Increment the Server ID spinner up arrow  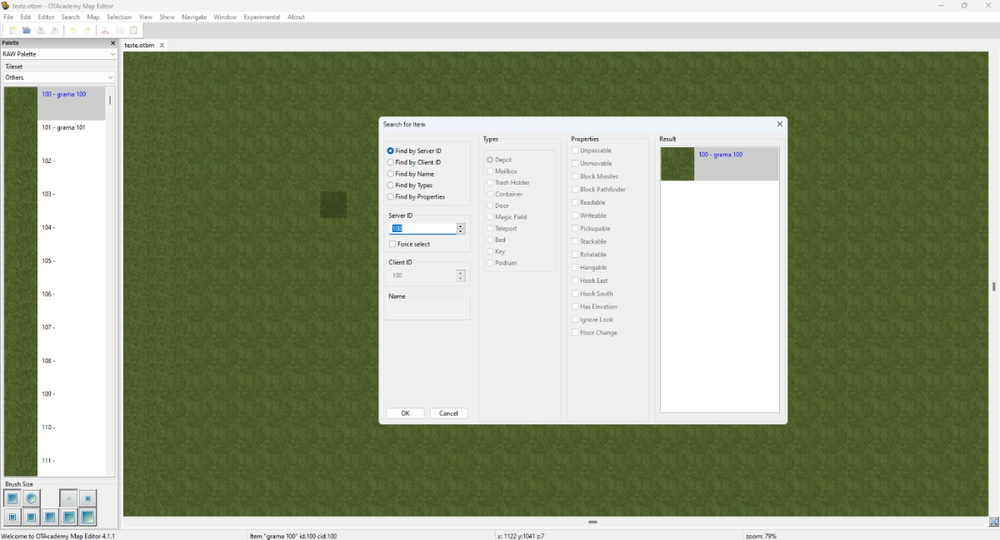click(x=460, y=226)
